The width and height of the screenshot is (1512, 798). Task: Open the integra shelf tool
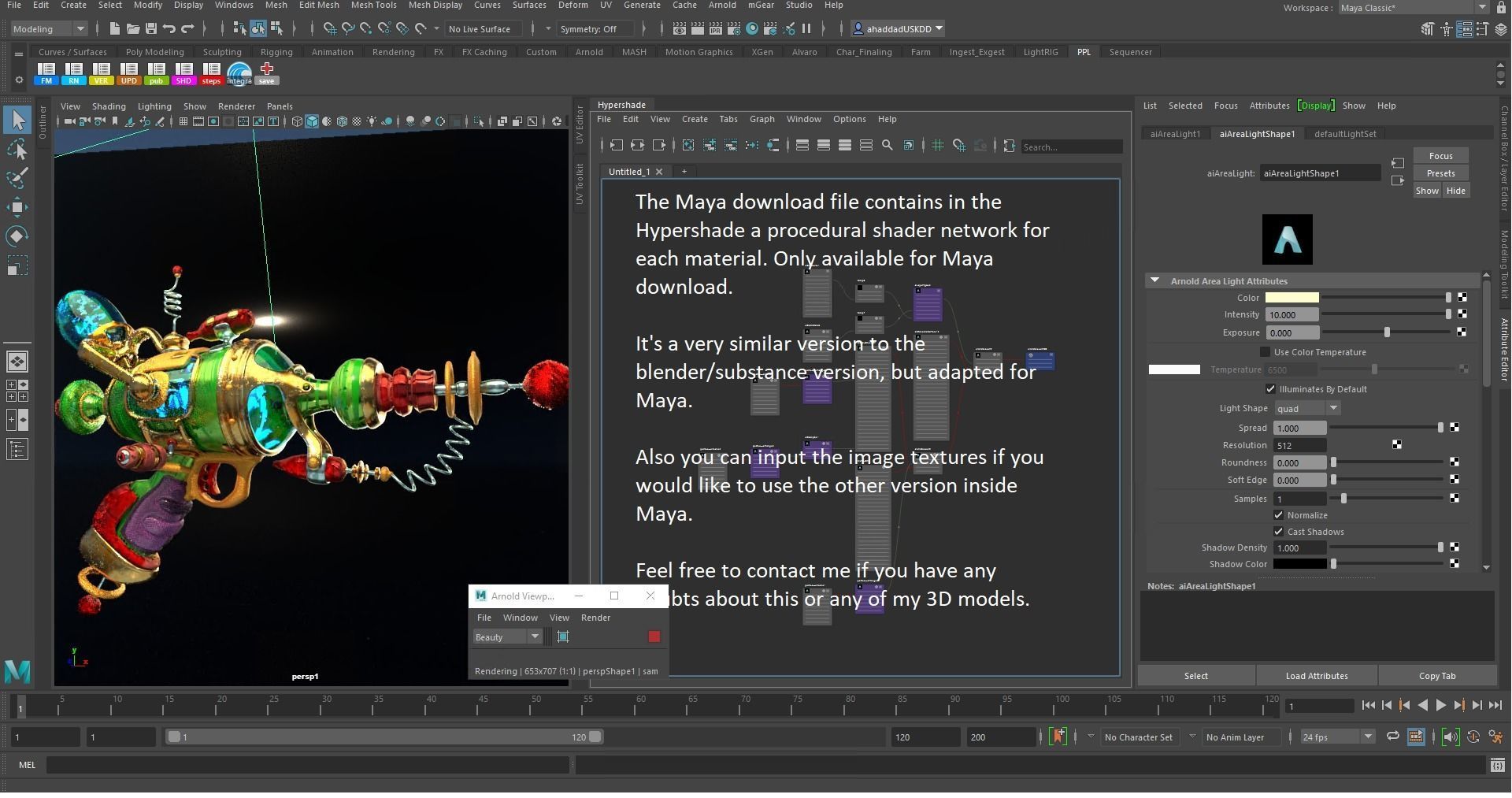(x=239, y=74)
